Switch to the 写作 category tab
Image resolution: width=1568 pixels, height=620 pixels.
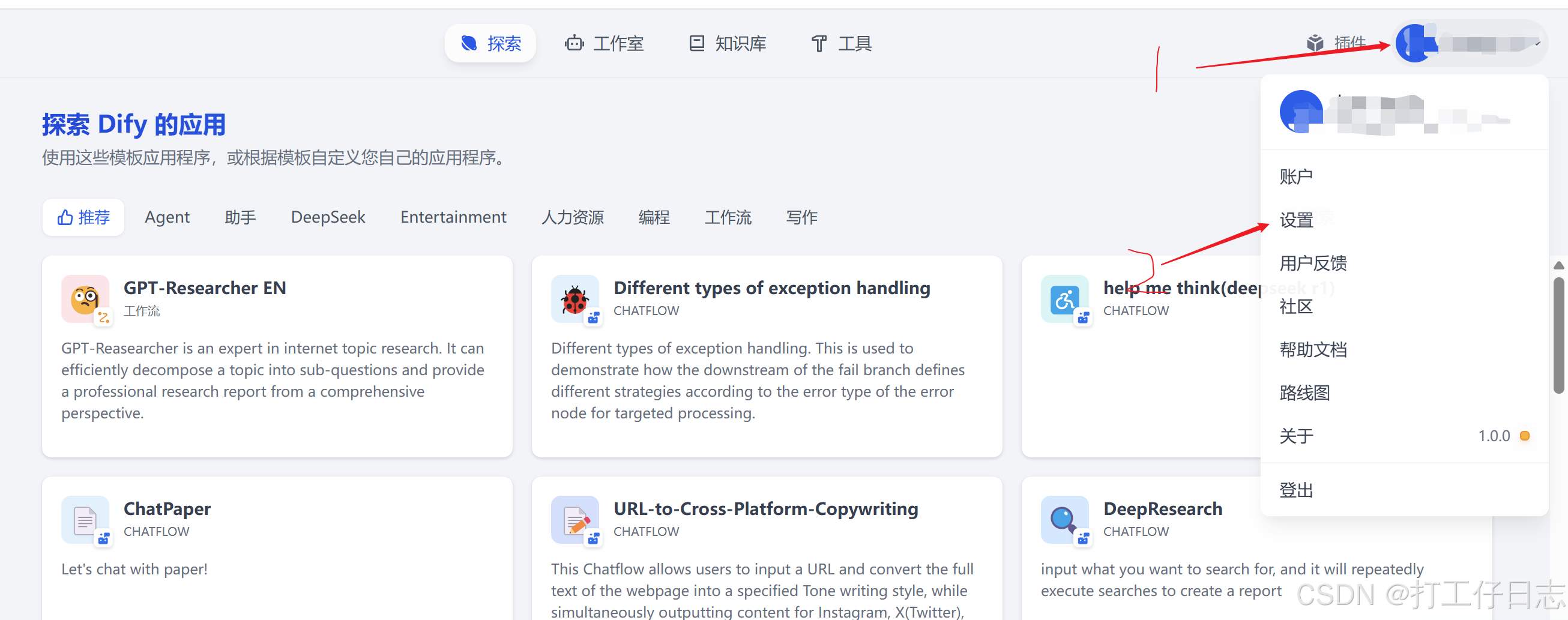coord(801,217)
